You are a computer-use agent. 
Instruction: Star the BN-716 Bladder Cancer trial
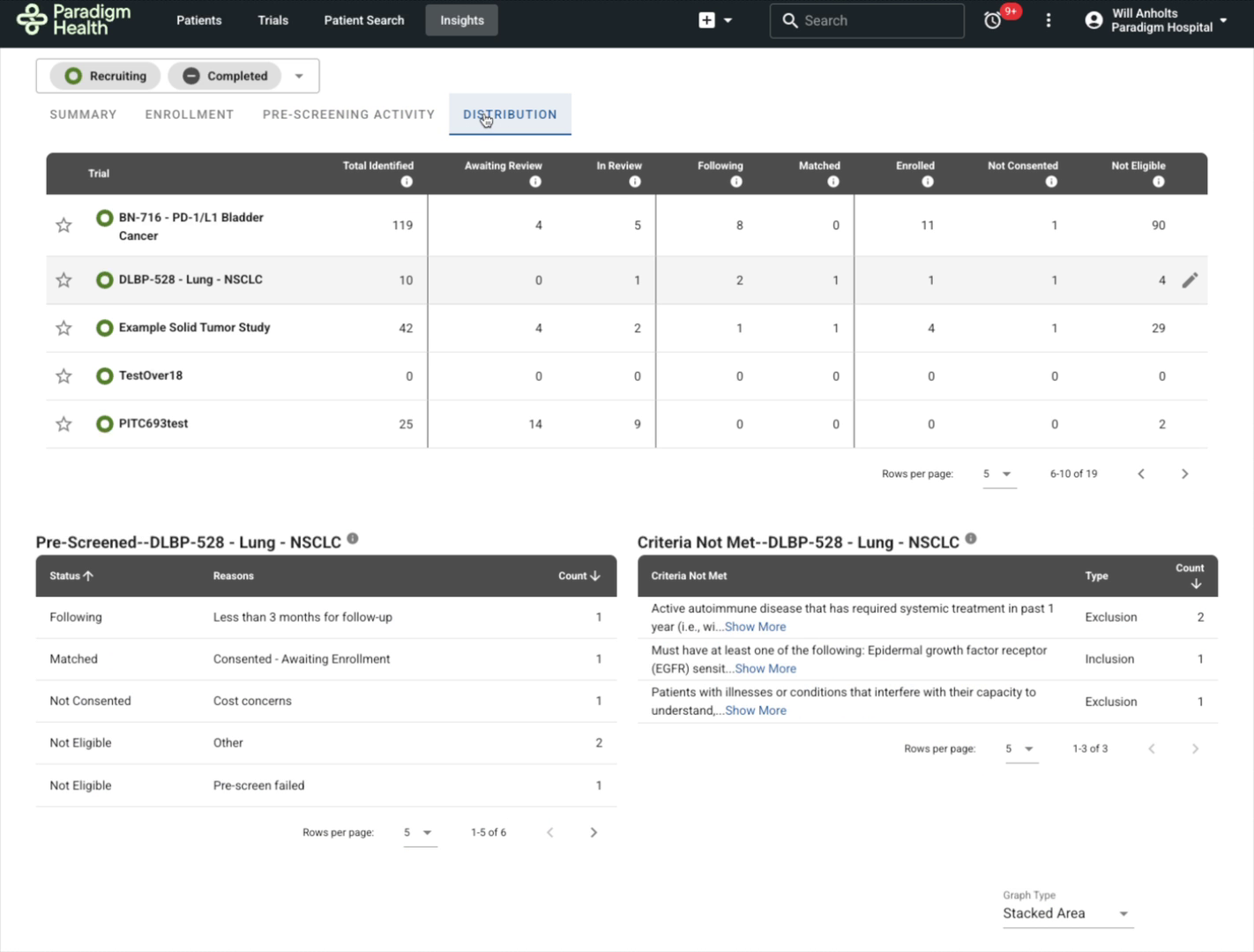(63, 226)
